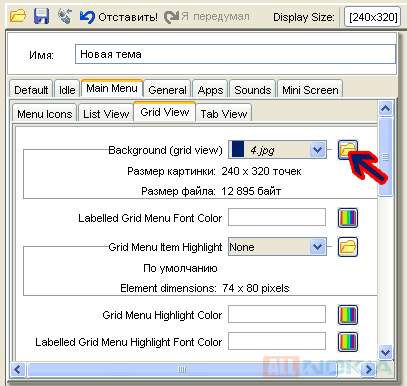Image resolution: width=407 pixels, height=386 pixels.
Task: Open a theme file with the folder icon
Action: (x=17, y=16)
